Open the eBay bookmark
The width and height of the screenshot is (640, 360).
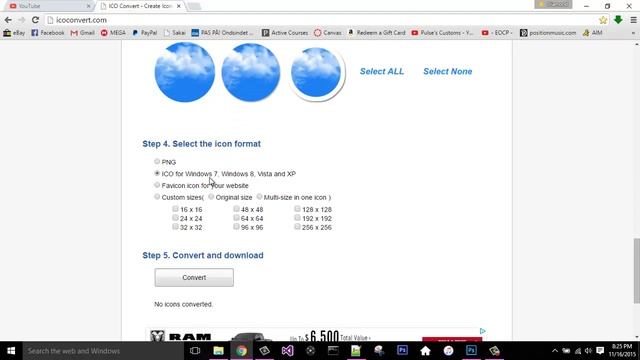pyautogui.click(x=14, y=33)
